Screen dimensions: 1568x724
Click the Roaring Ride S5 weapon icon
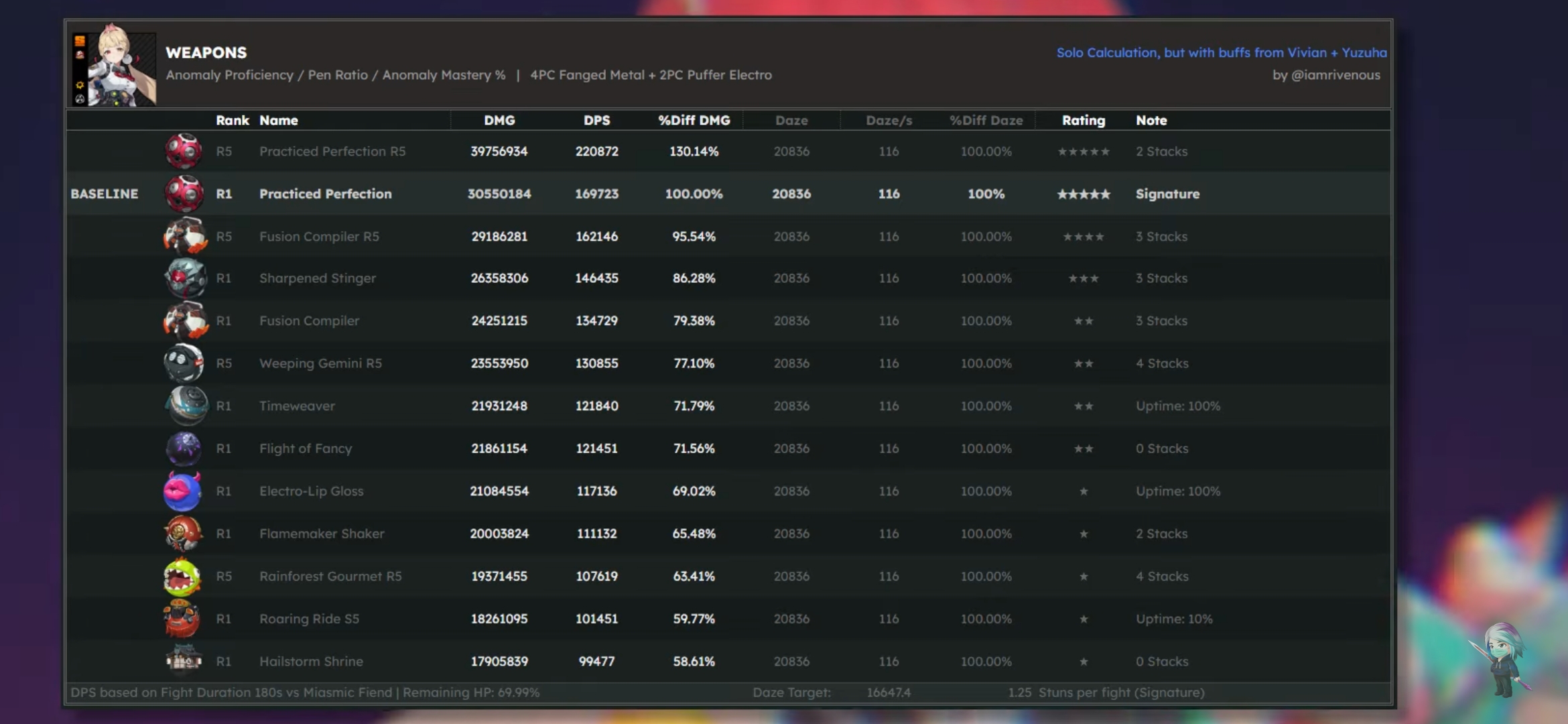tap(182, 619)
